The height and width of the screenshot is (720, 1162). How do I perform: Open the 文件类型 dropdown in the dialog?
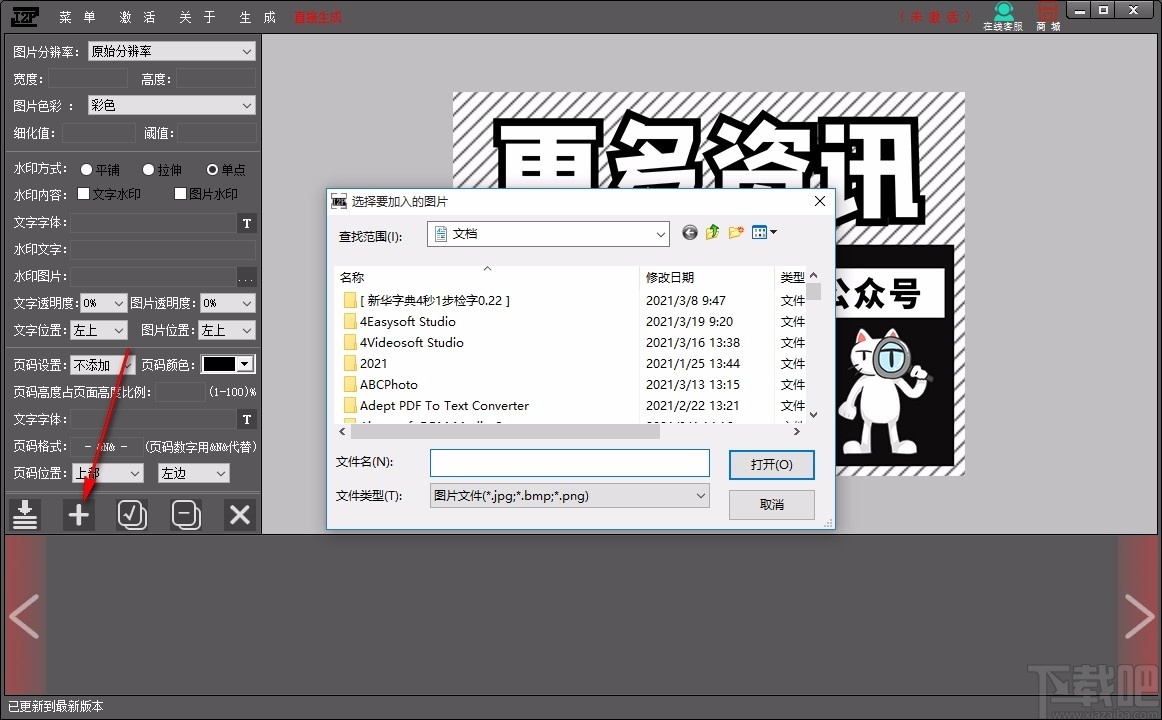click(700, 495)
